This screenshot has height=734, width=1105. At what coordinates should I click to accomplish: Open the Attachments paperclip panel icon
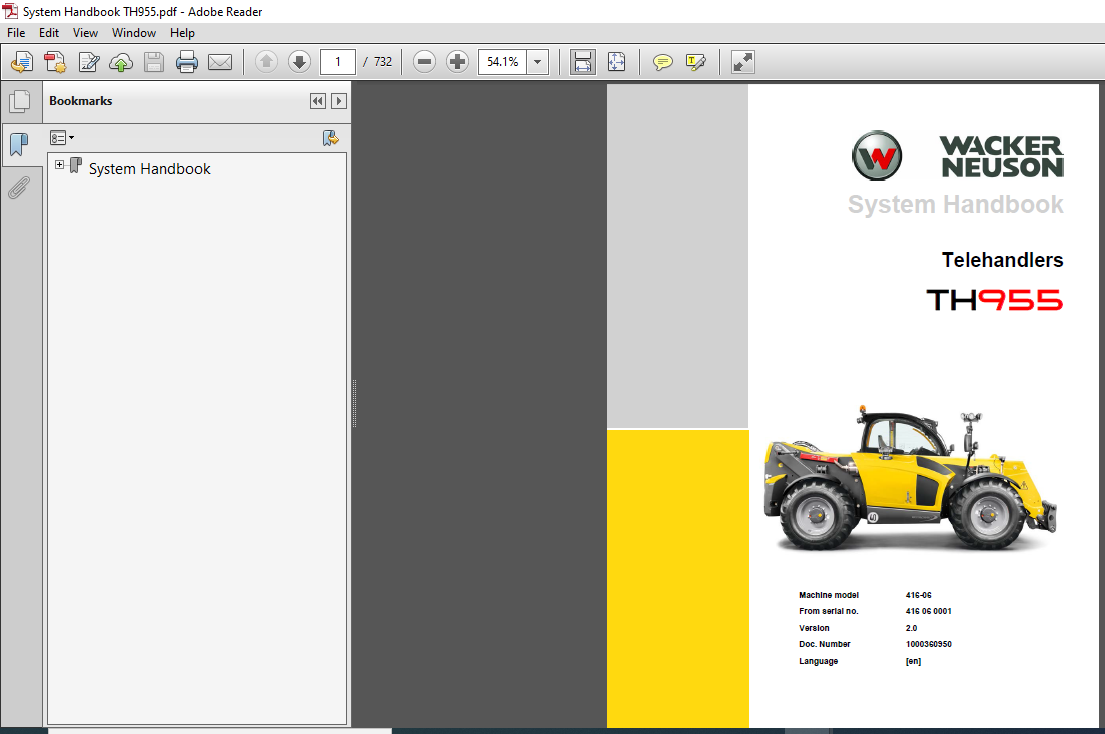click(19, 188)
